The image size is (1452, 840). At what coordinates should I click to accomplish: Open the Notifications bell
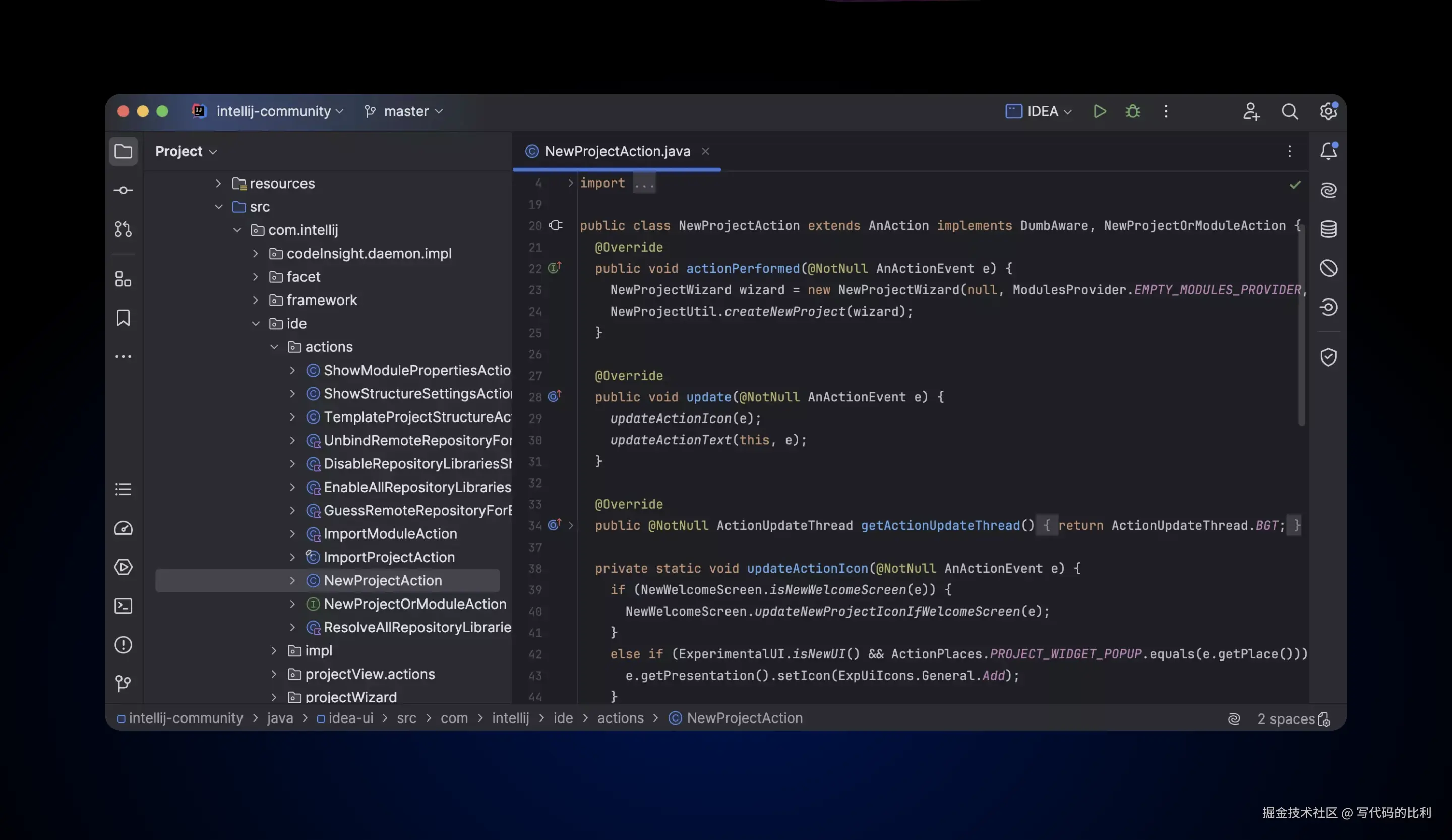point(1328,151)
